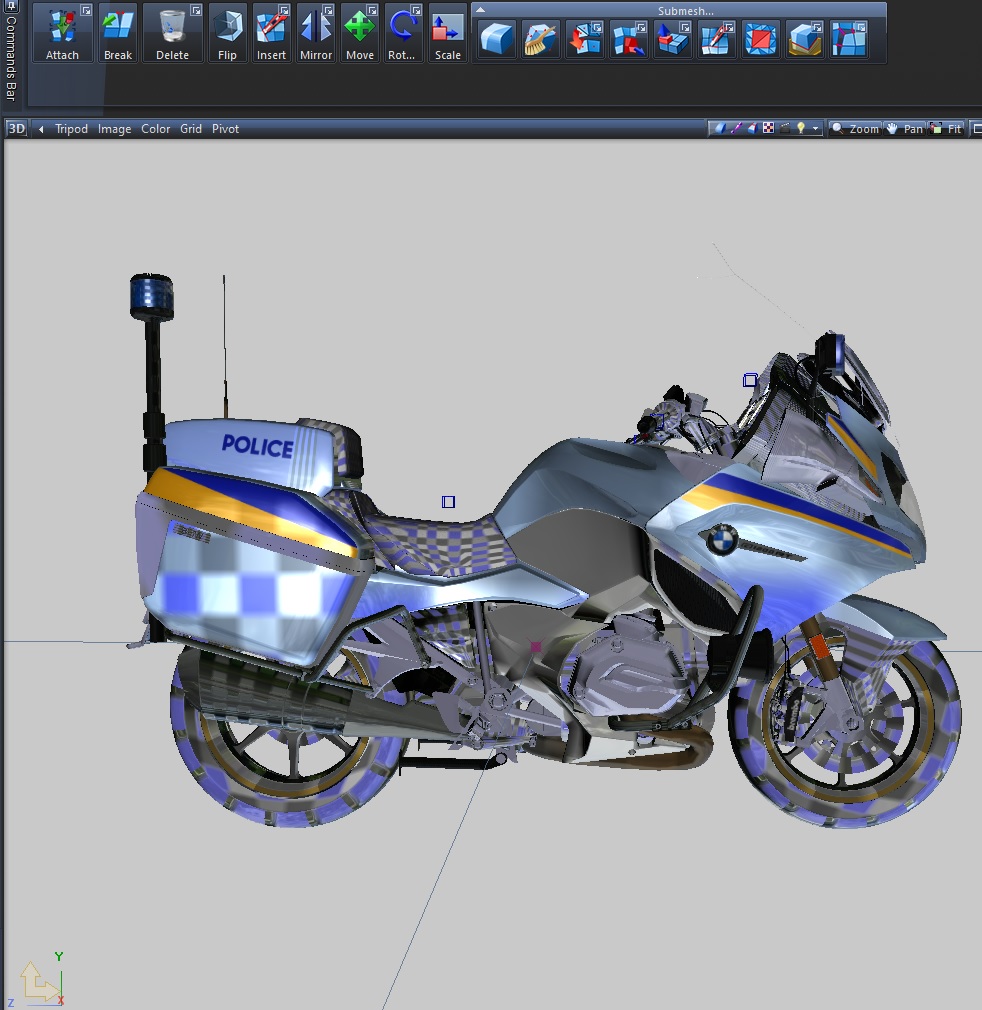
Task: Toggle the face shading cube icon
Action: click(x=752, y=128)
